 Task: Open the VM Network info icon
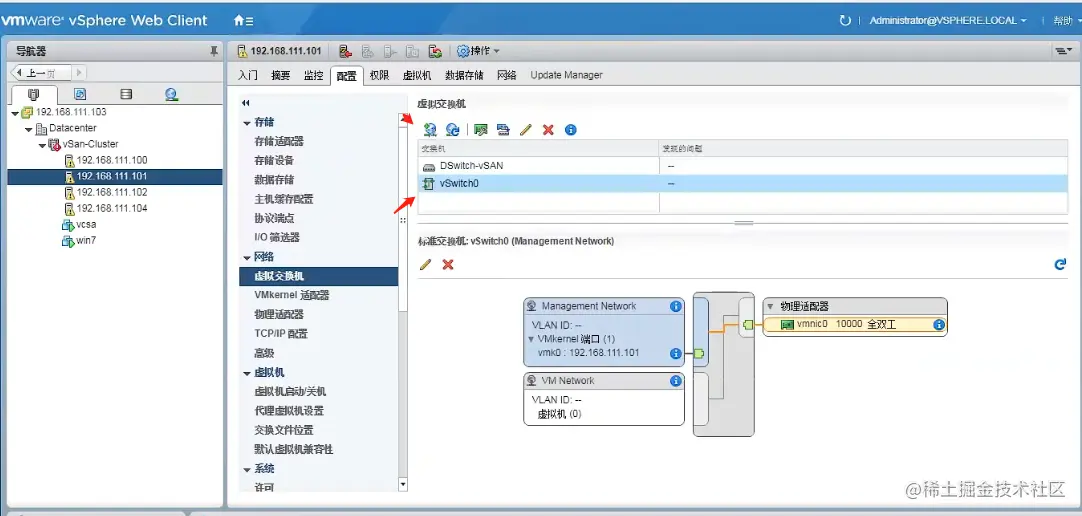676,381
